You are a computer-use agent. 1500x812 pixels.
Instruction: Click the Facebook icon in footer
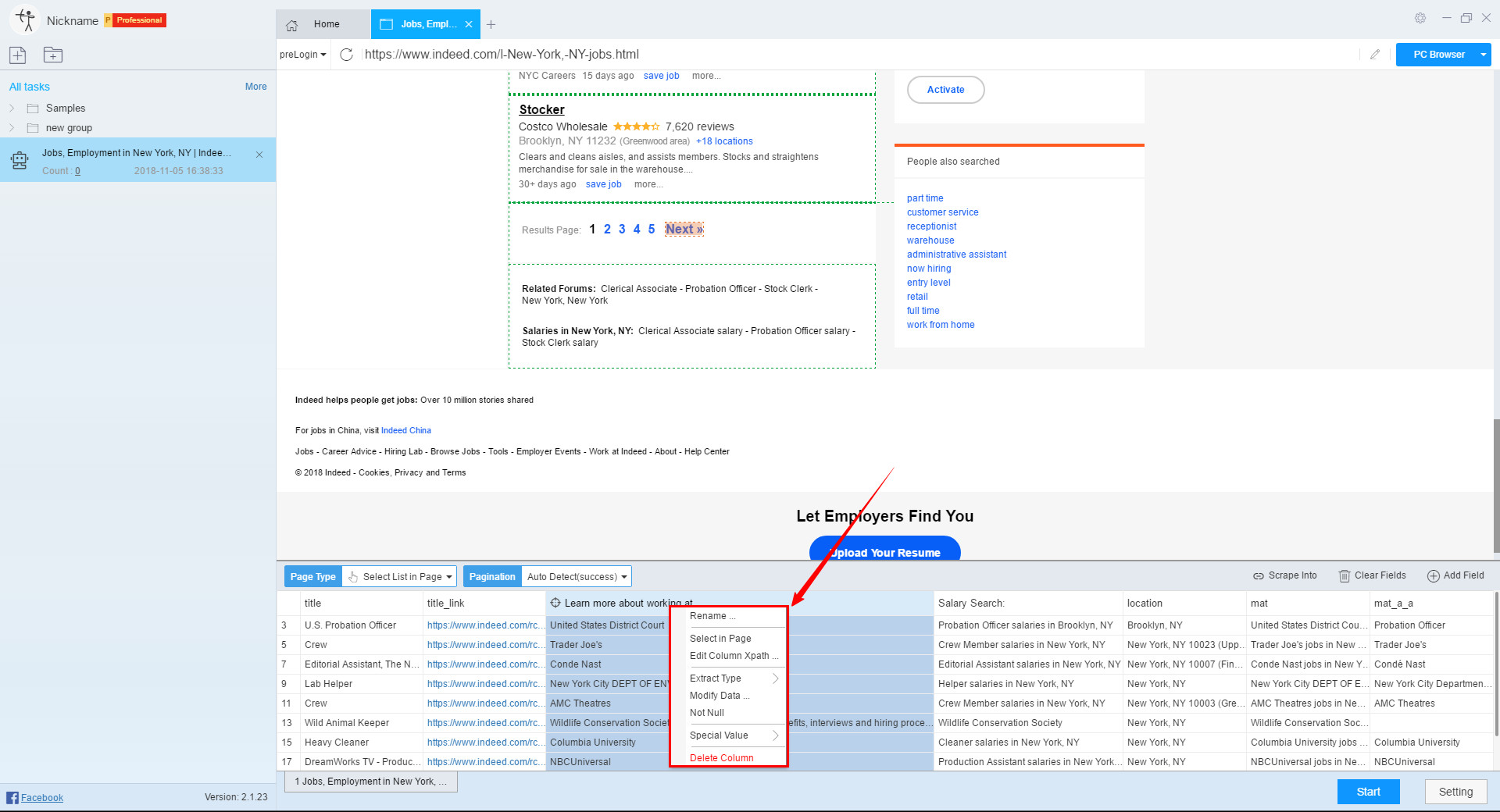coord(12,797)
